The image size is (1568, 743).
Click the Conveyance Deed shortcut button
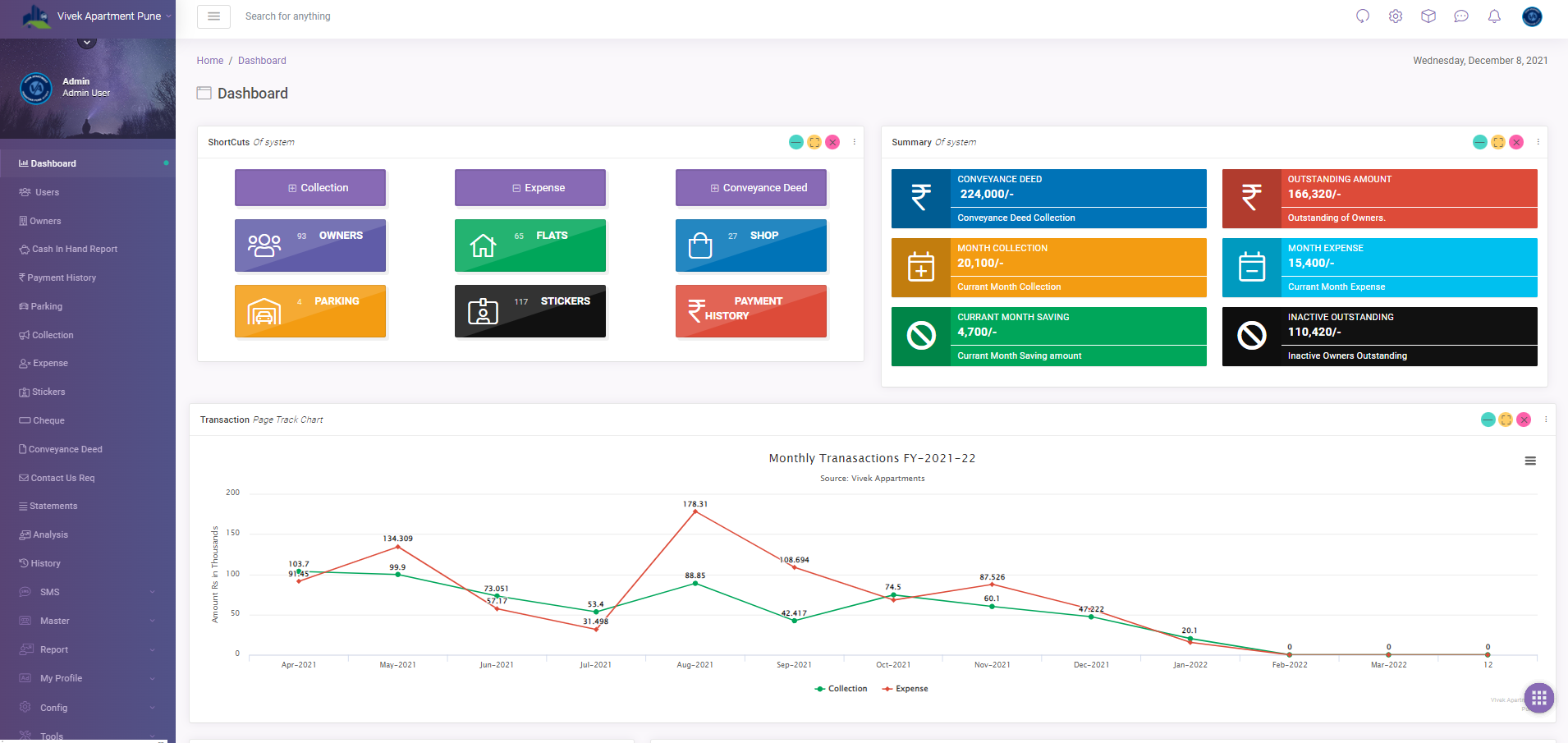click(x=750, y=188)
